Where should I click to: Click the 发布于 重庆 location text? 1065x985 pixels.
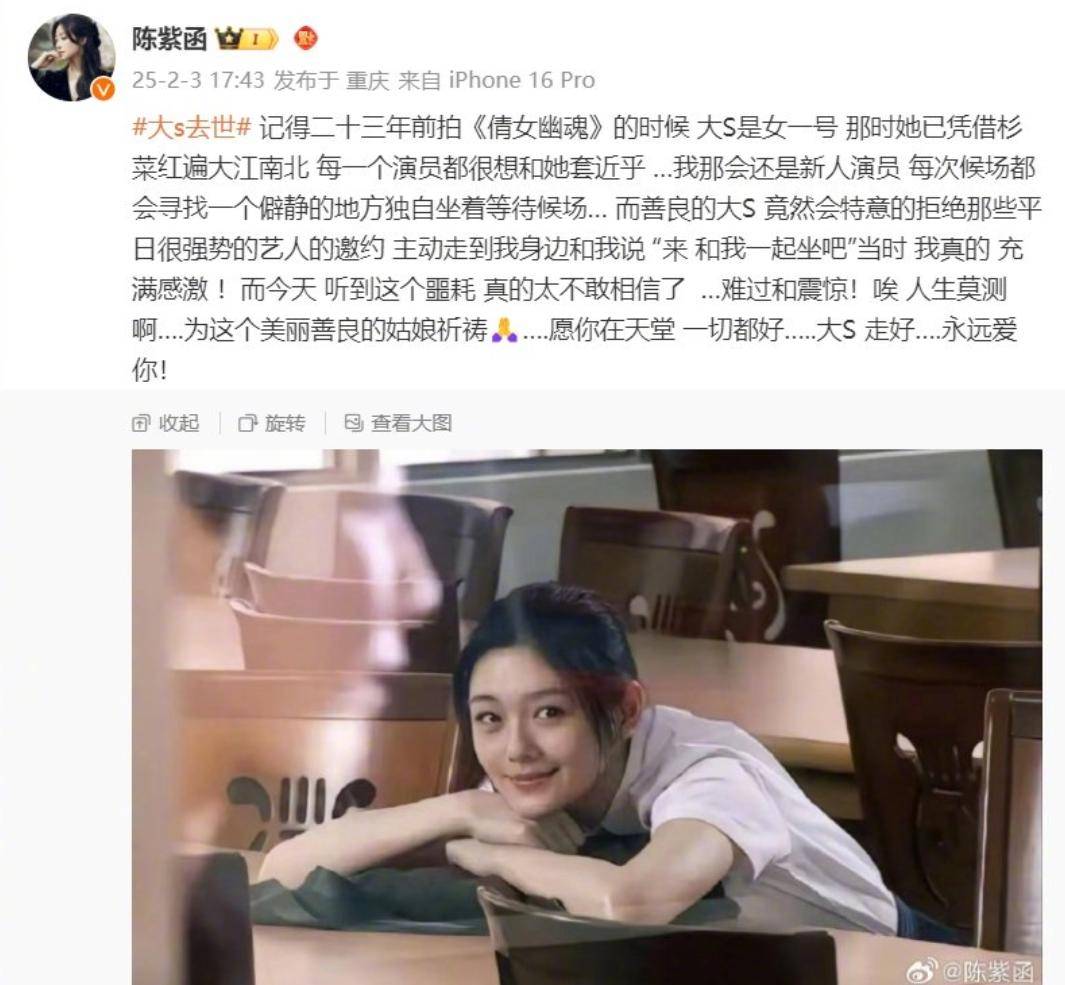coord(331,80)
